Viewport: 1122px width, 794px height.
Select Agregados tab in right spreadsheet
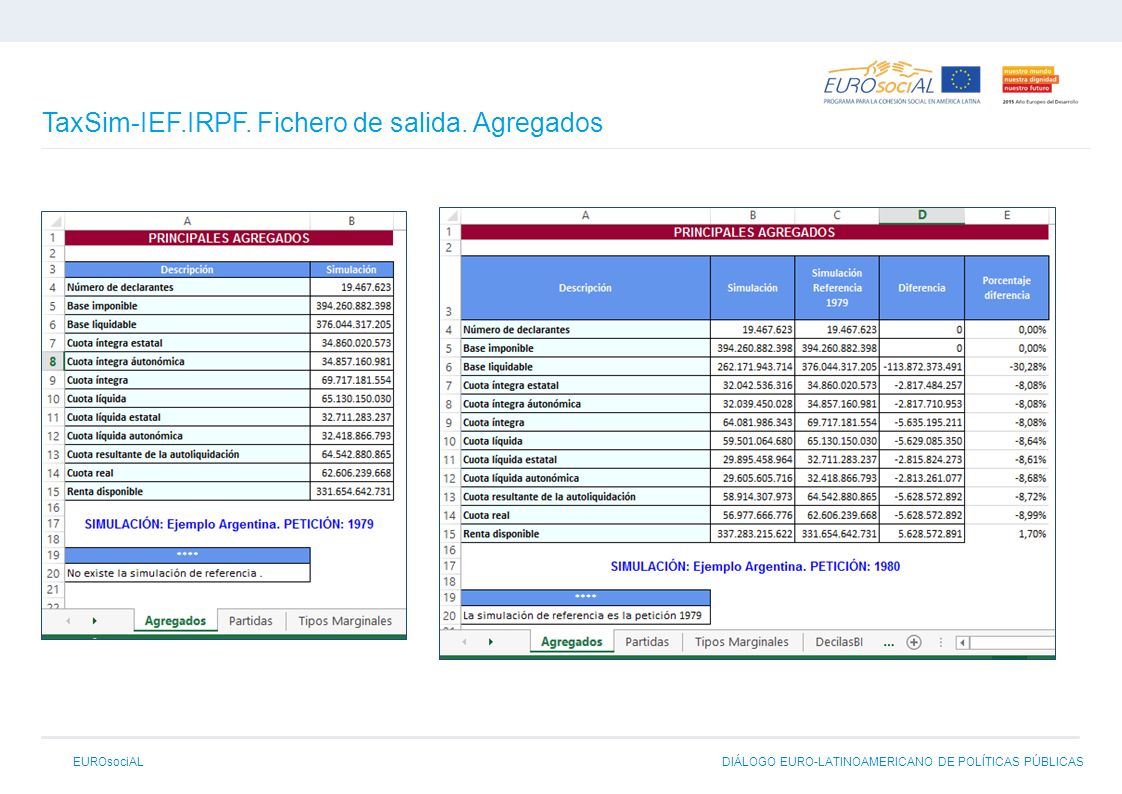(571, 642)
